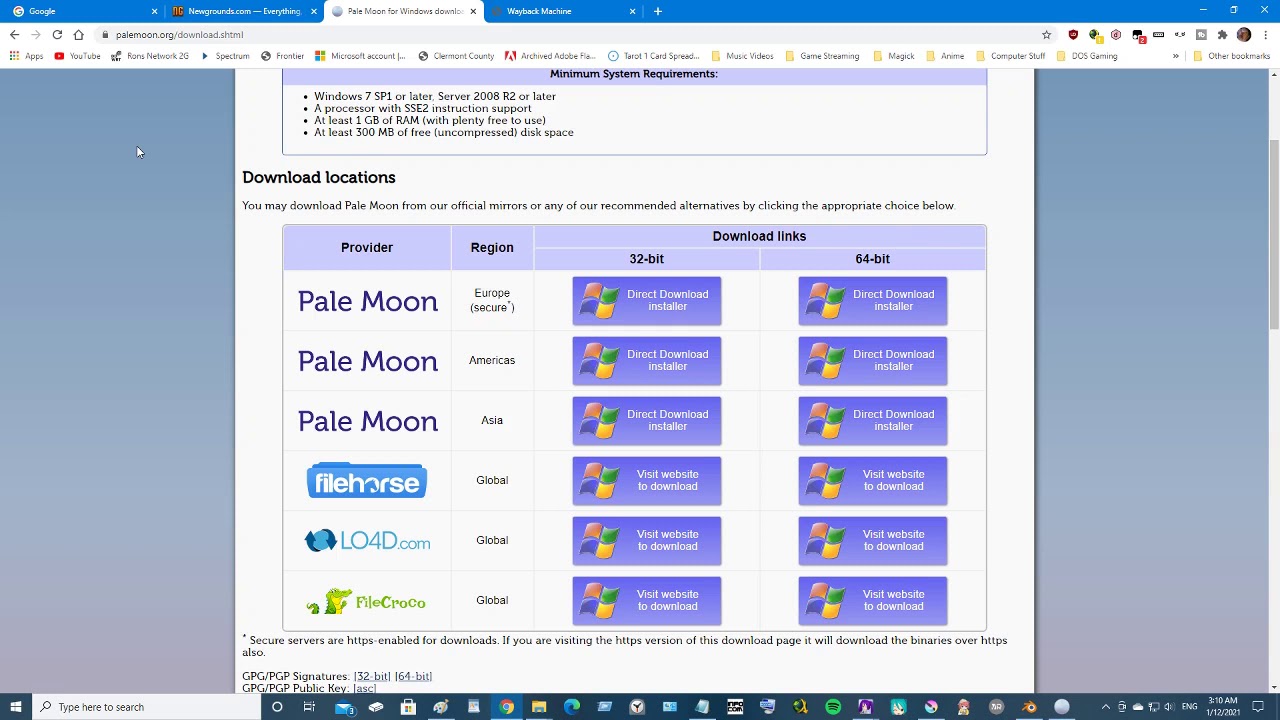Download 64-bit installer from Americas mirror
1280x720 pixels.
coord(873,361)
